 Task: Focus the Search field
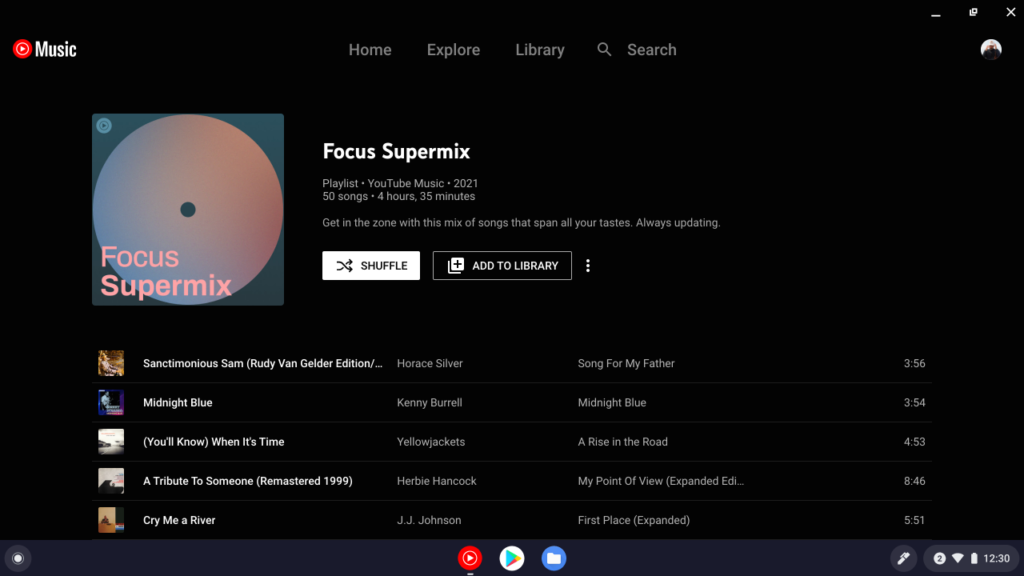pyautogui.click(x=651, y=50)
